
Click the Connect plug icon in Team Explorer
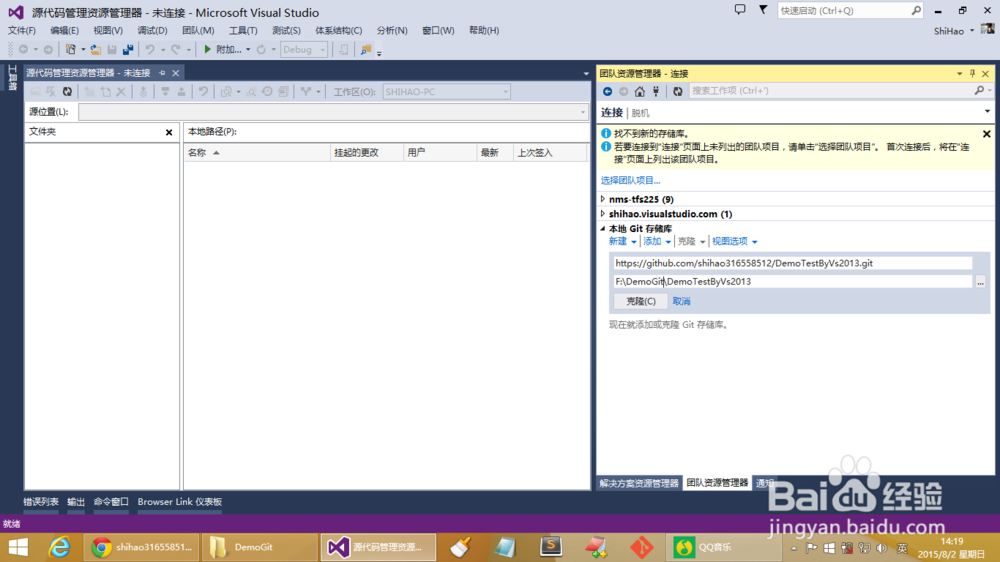coord(656,91)
